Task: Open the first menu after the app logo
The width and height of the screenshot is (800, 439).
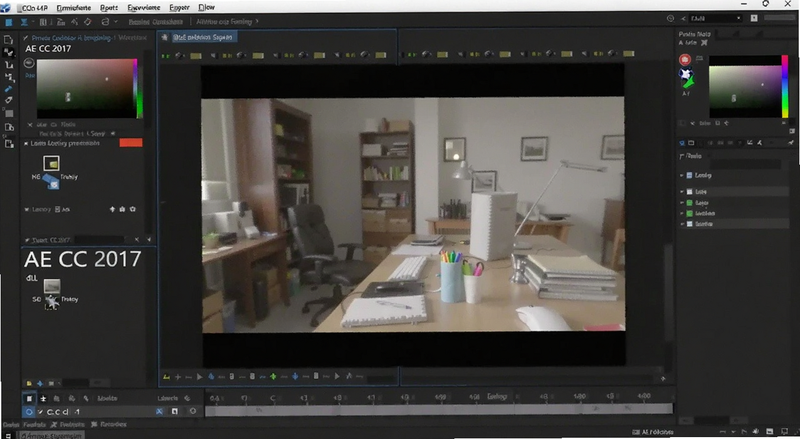Action: (x=32, y=8)
